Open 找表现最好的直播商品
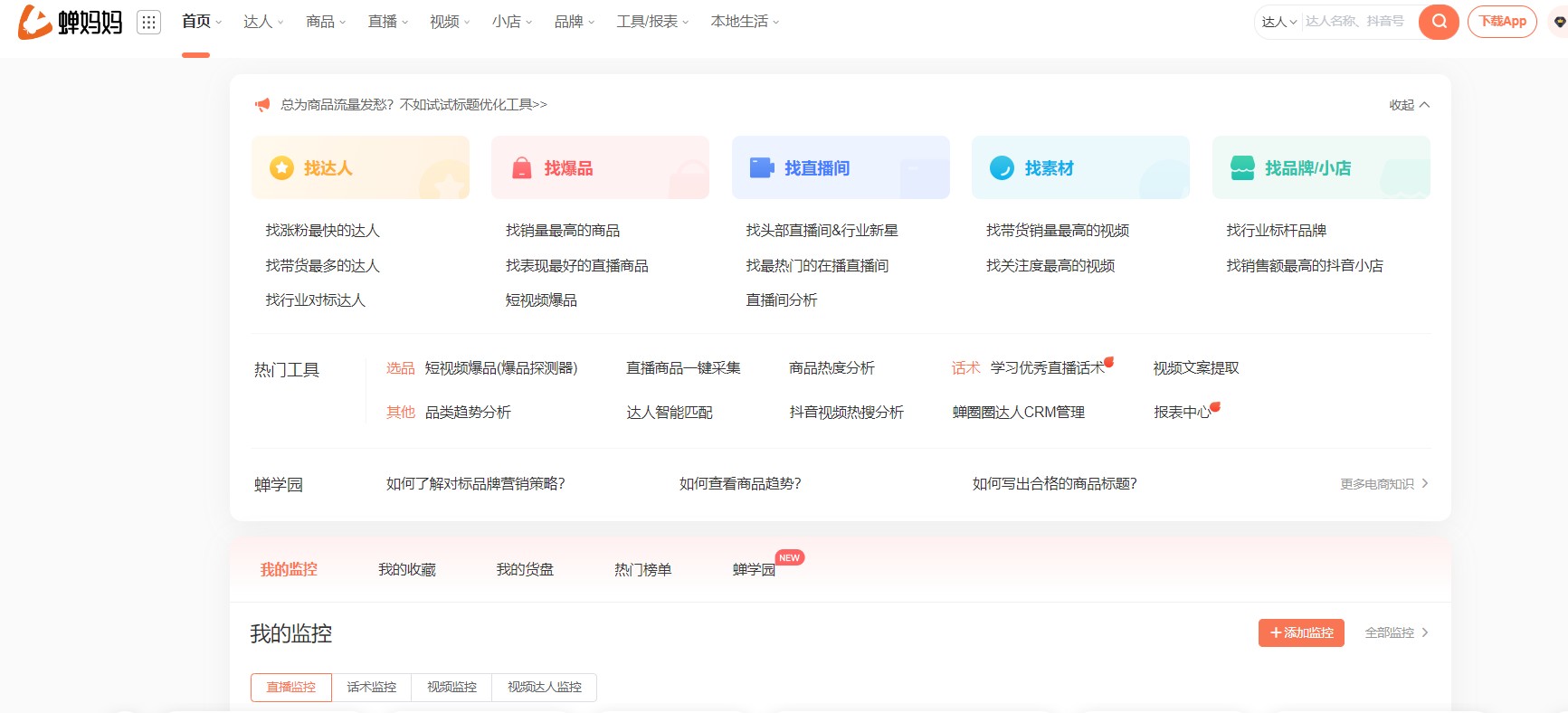Image resolution: width=1568 pixels, height=713 pixels. click(x=577, y=265)
